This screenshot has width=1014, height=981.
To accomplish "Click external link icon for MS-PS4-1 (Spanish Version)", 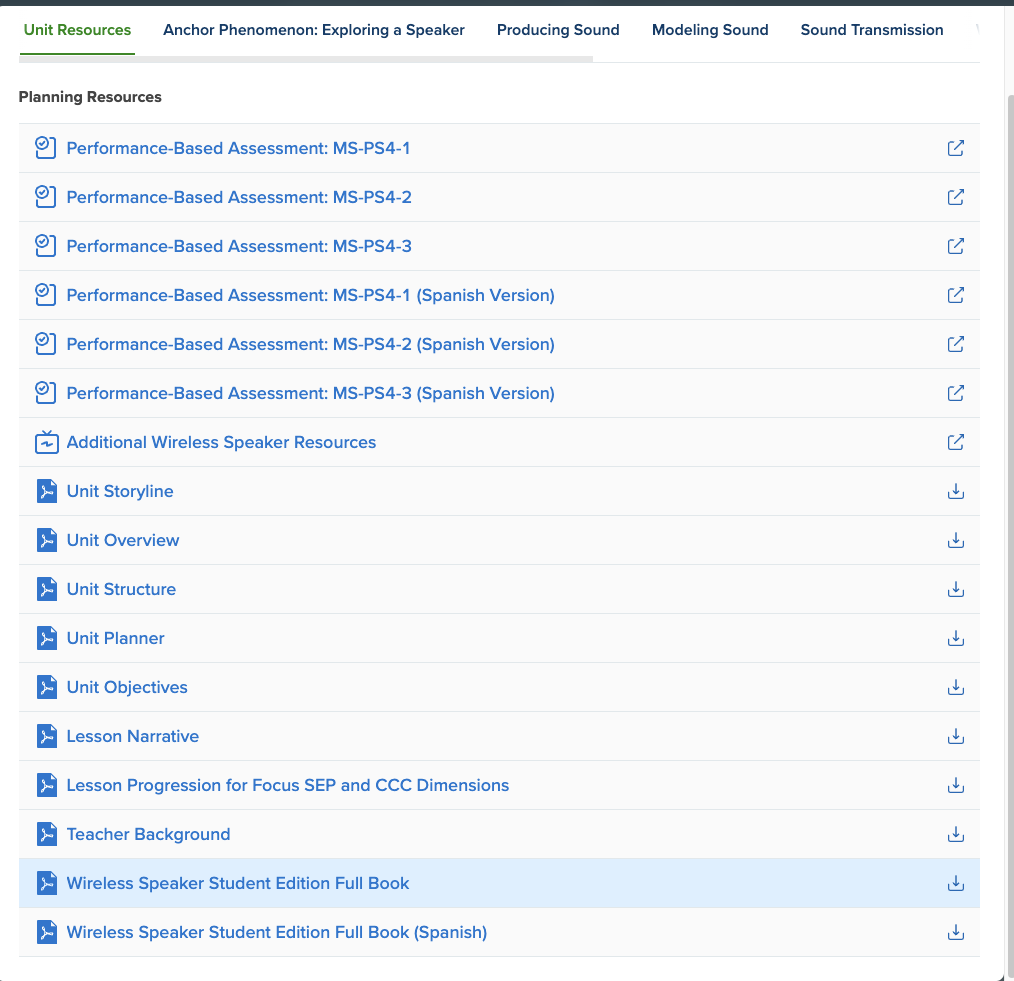I will pos(955,295).
